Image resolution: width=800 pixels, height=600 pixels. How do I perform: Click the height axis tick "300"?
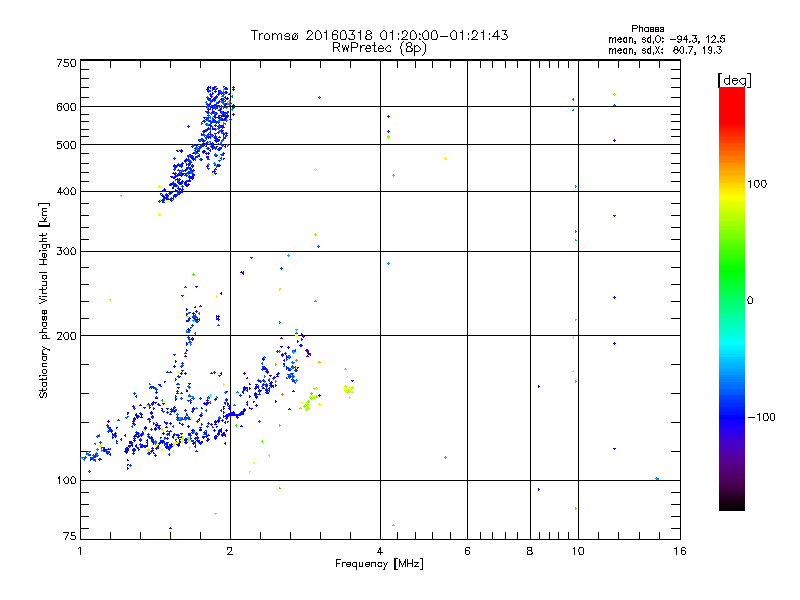tap(66, 251)
